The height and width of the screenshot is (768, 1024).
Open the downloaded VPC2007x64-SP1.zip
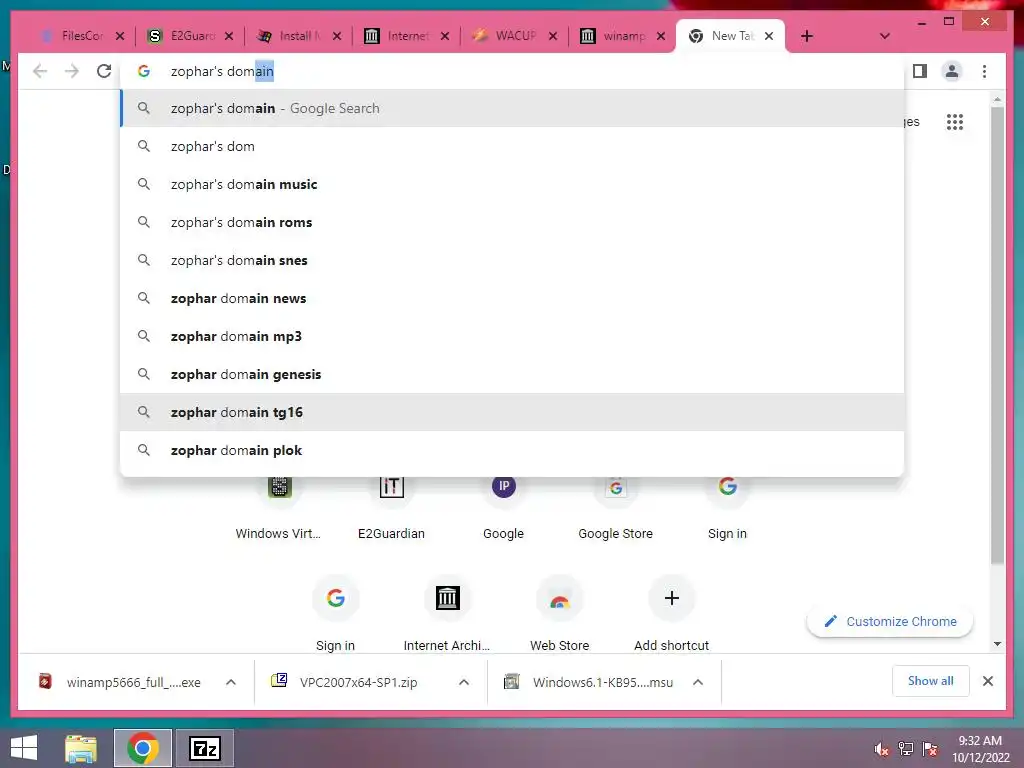358,682
